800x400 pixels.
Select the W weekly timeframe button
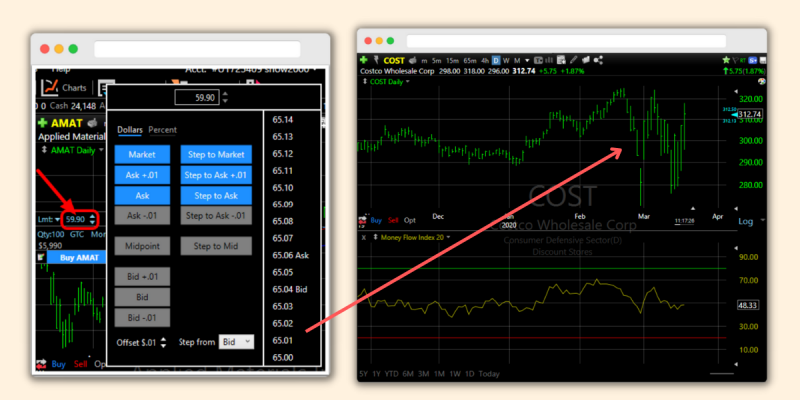[x=506, y=60]
